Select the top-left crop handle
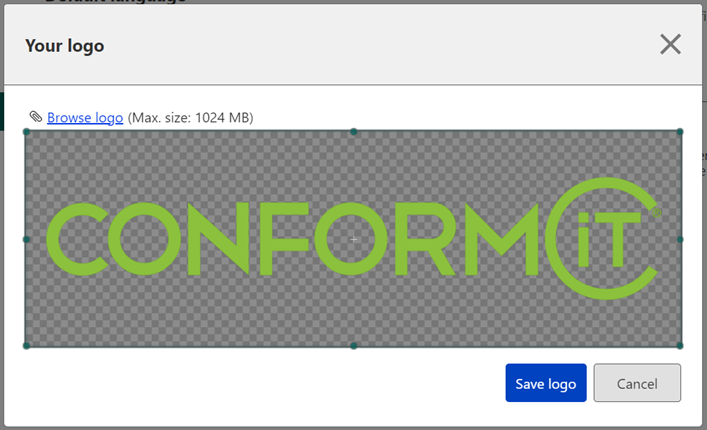 [26, 132]
